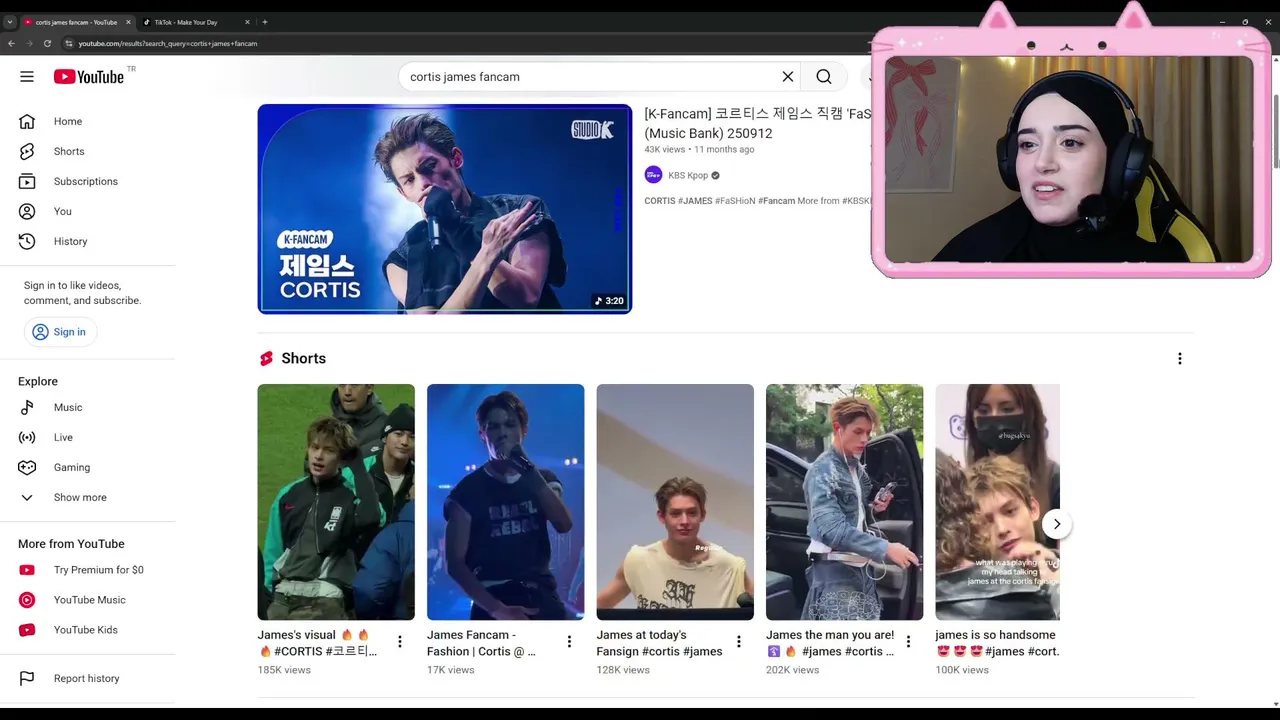
Task: Open a new browser tab
Action: pos(265,22)
